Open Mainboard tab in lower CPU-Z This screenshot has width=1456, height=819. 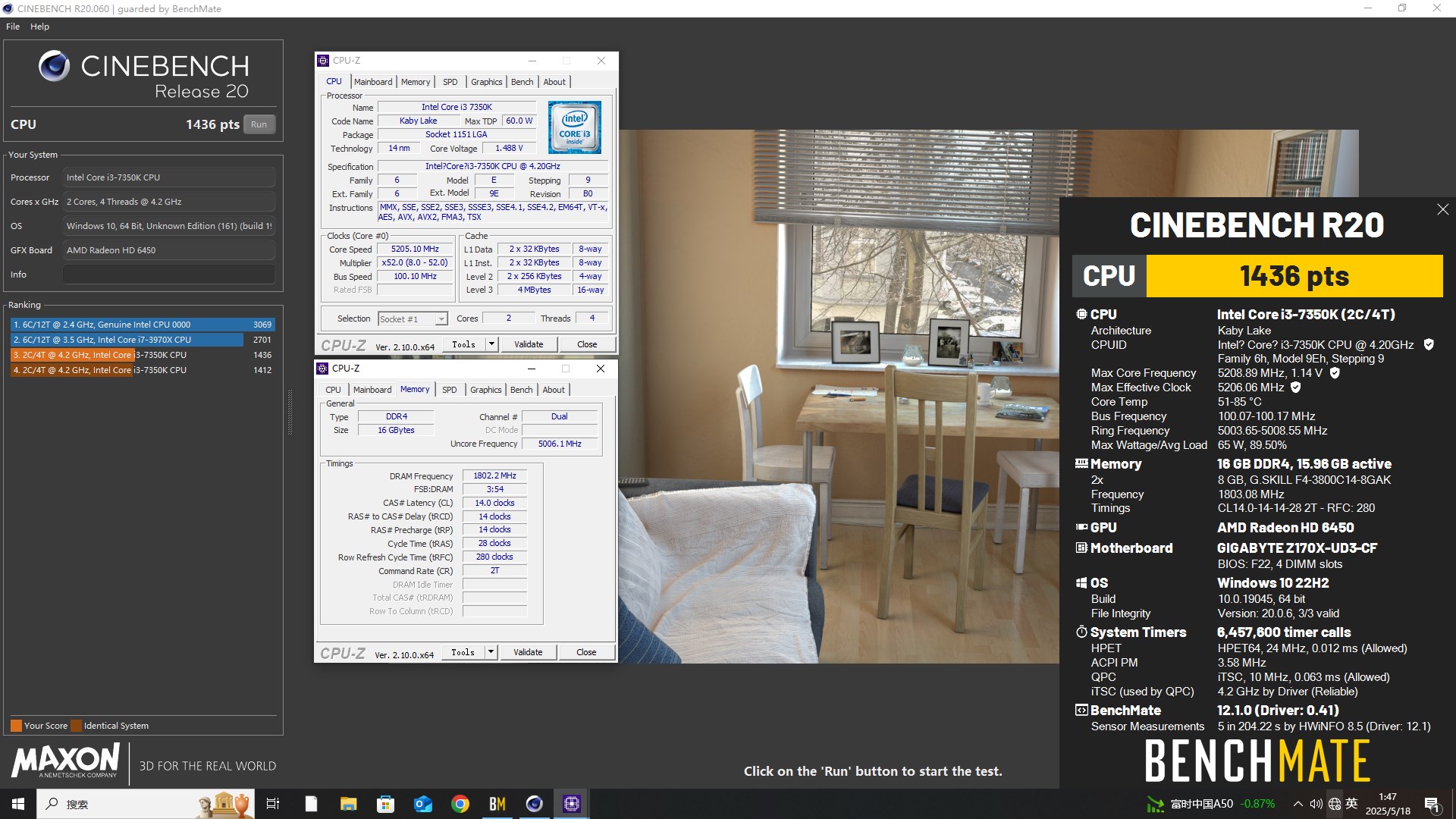(372, 390)
